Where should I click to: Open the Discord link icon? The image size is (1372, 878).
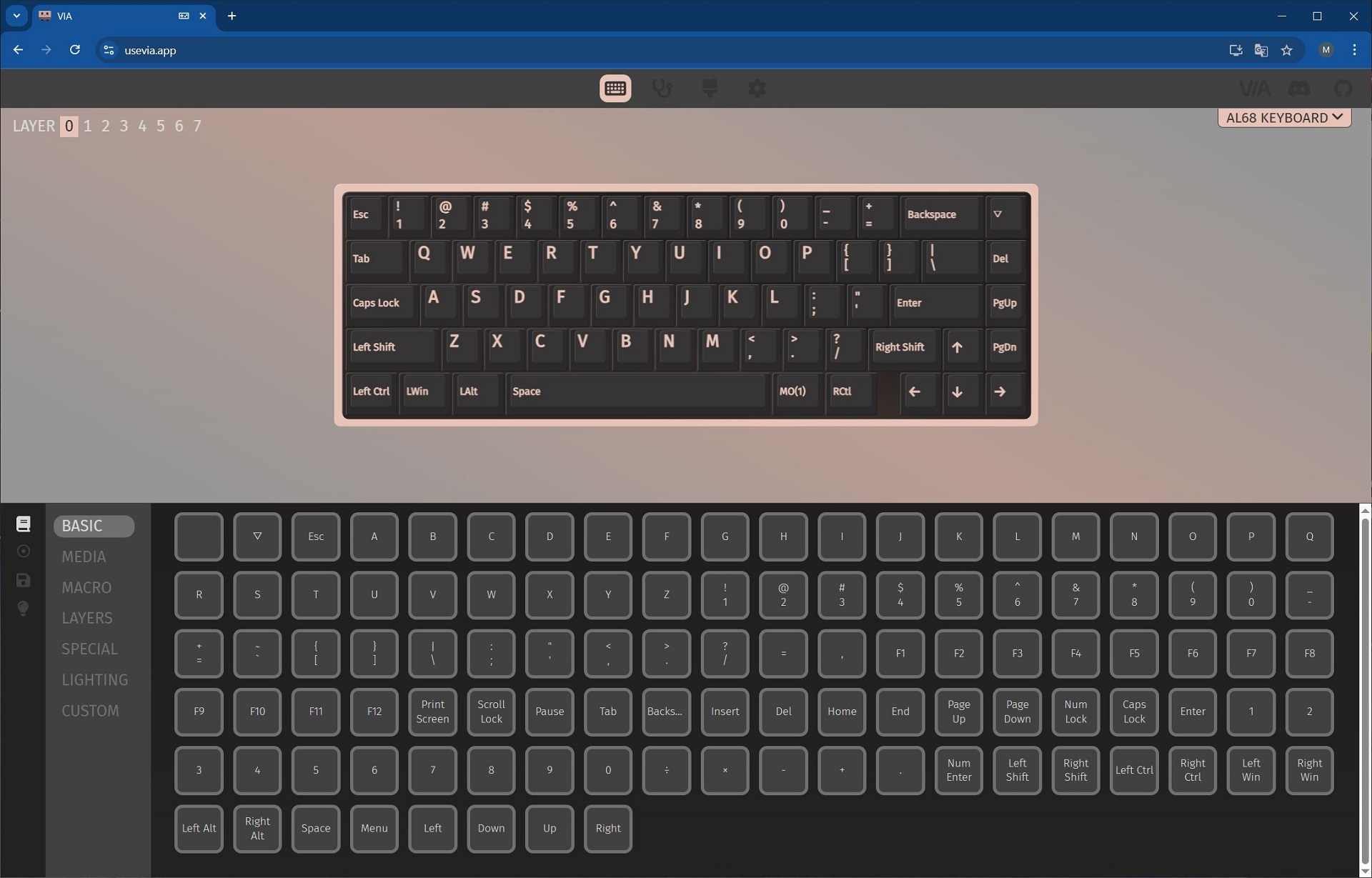click(x=1299, y=89)
